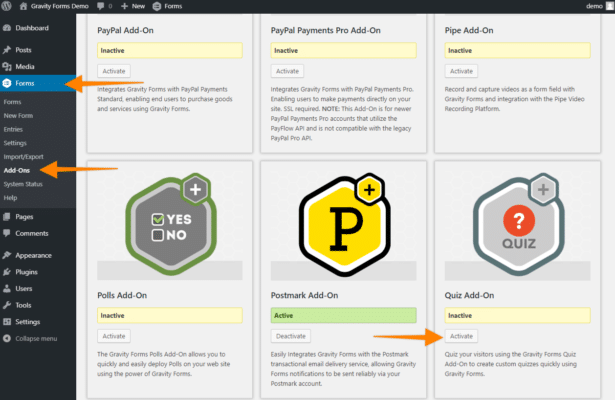Open Posts via the pin icon
615x400 pixels.
pyautogui.click(x=7, y=49)
